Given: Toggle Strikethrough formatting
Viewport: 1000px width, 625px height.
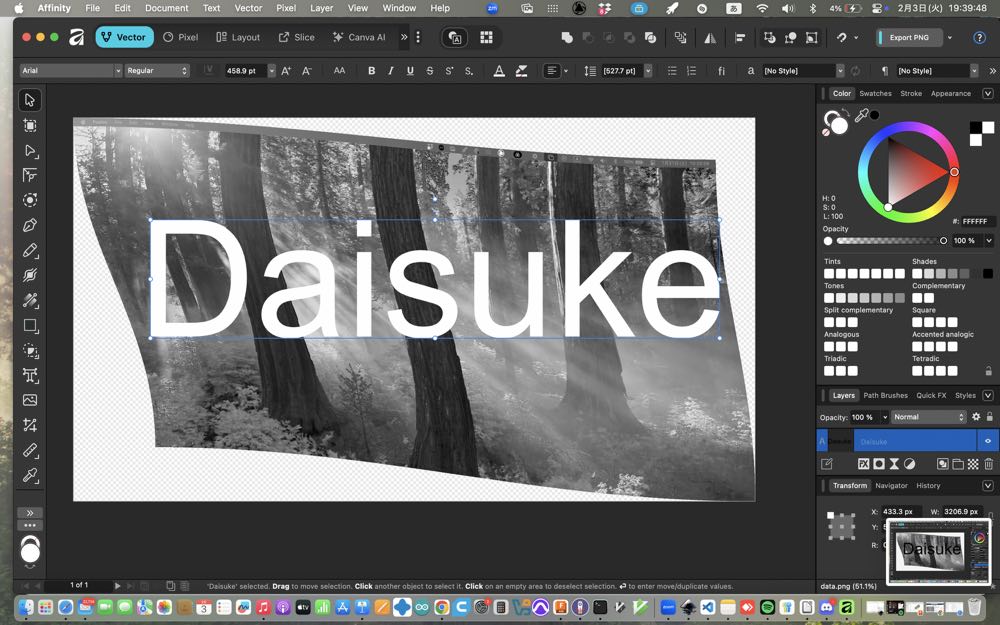Looking at the screenshot, I should (430, 71).
